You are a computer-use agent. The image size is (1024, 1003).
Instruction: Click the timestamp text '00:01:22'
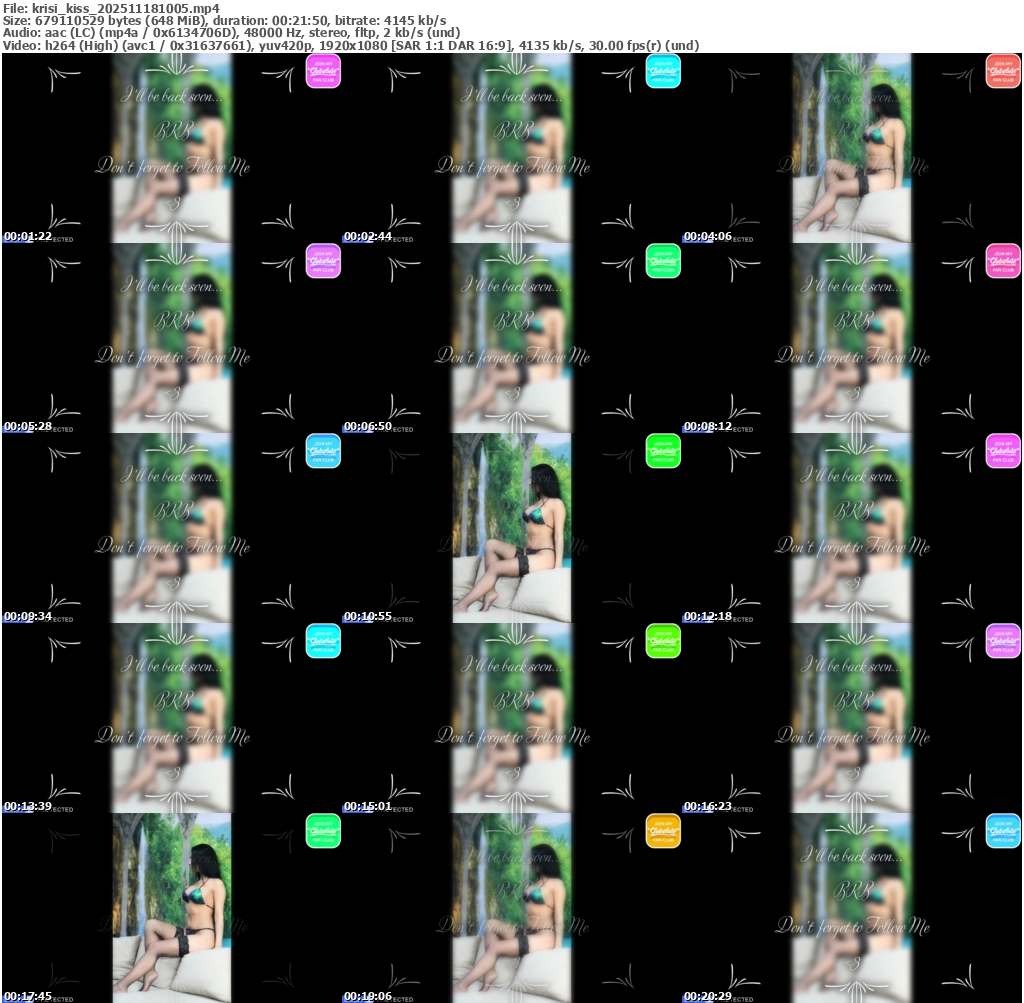[x=28, y=236]
